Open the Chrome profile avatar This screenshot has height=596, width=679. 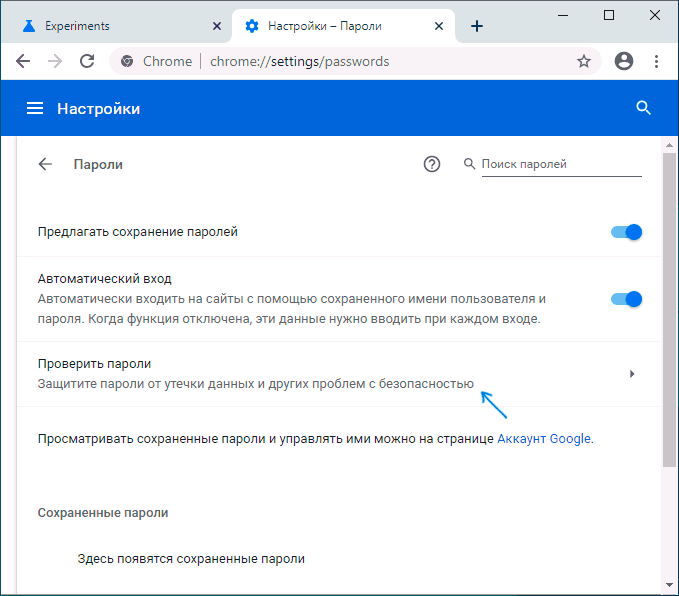624,61
